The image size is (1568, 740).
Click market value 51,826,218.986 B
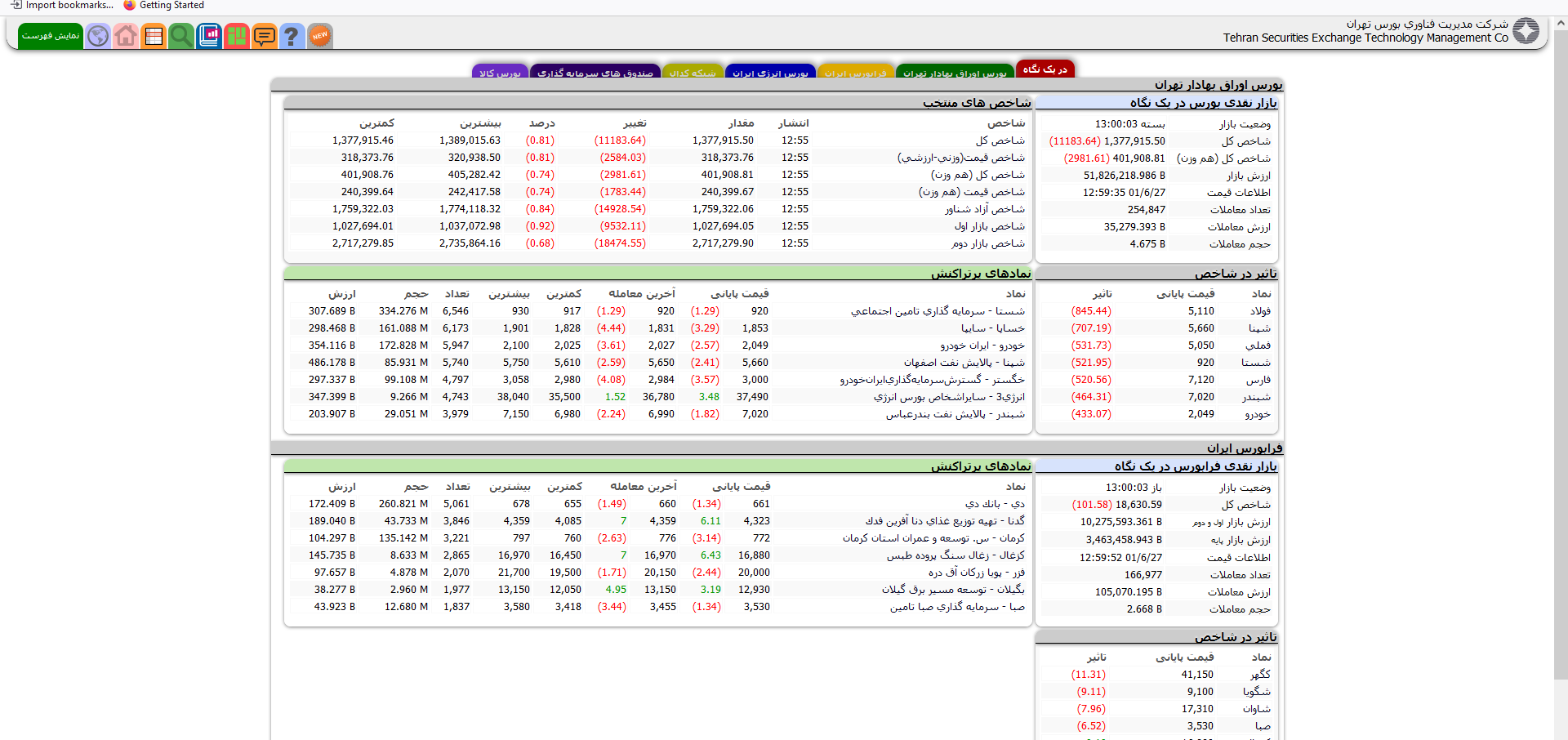click(x=1125, y=176)
